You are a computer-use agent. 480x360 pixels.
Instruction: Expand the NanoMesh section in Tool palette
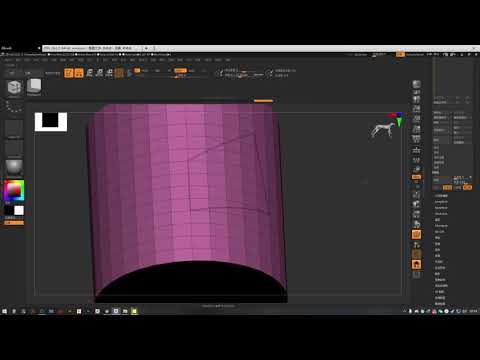pyautogui.click(x=441, y=208)
